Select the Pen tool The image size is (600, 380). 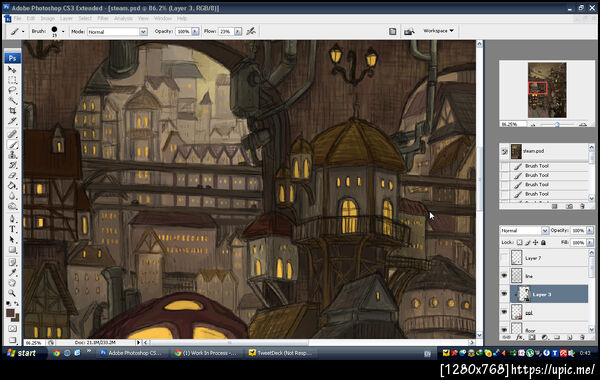click(12, 219)
